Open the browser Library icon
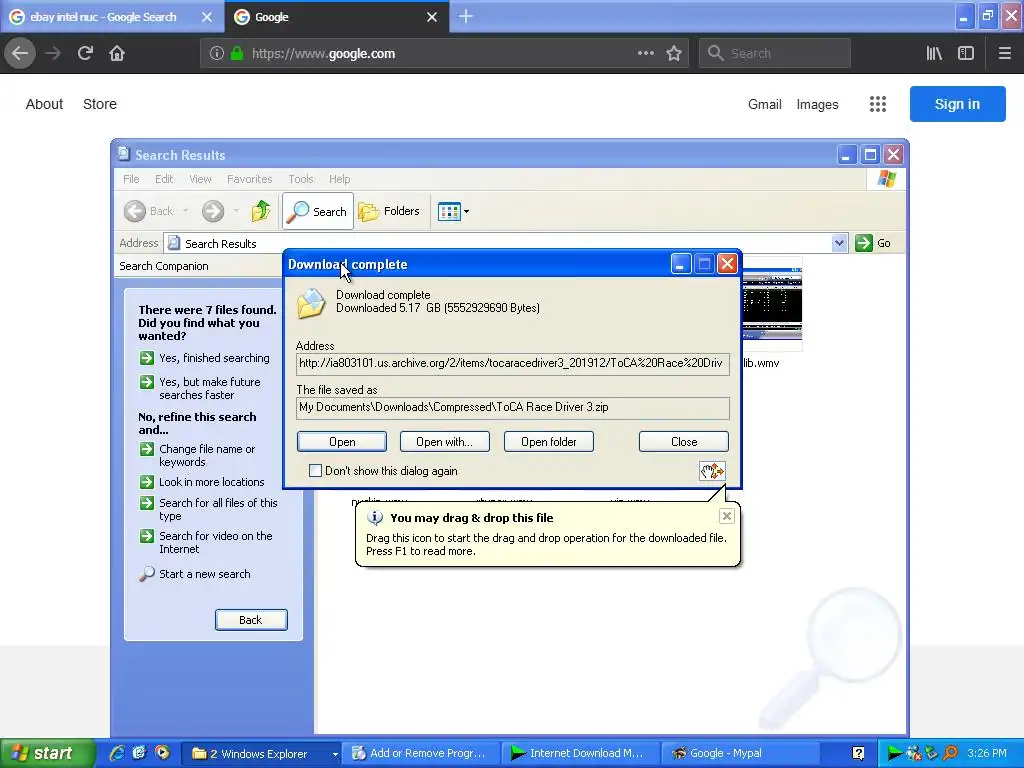Screen dimensions: 1024x768 click(934, 53)
